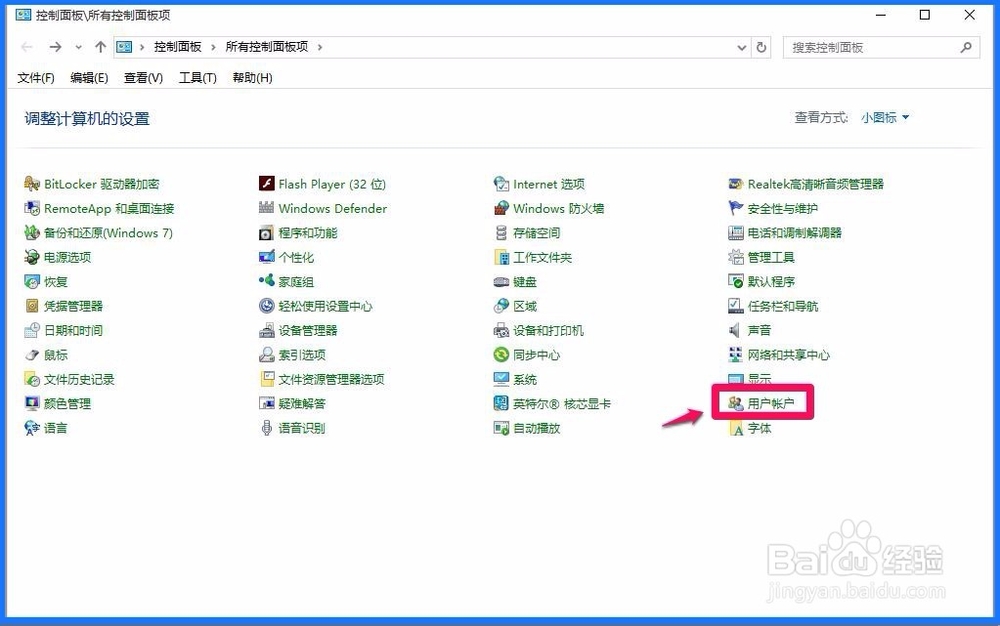The image size is (1000, 626).
Task: Open the 语言 link
Action: (x=55, y=428)
